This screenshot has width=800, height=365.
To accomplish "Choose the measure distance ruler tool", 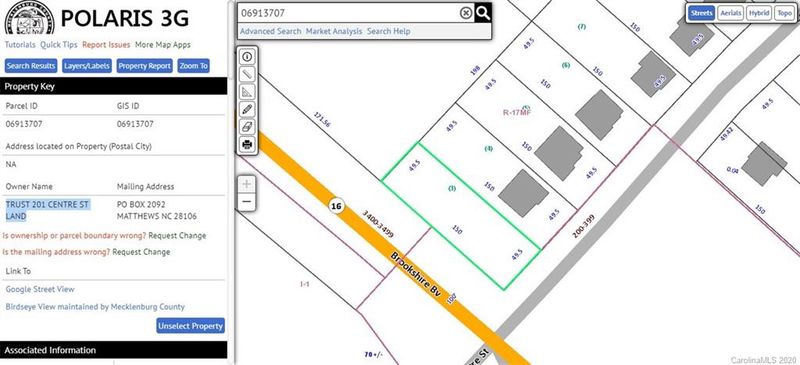I will point(247,74).
